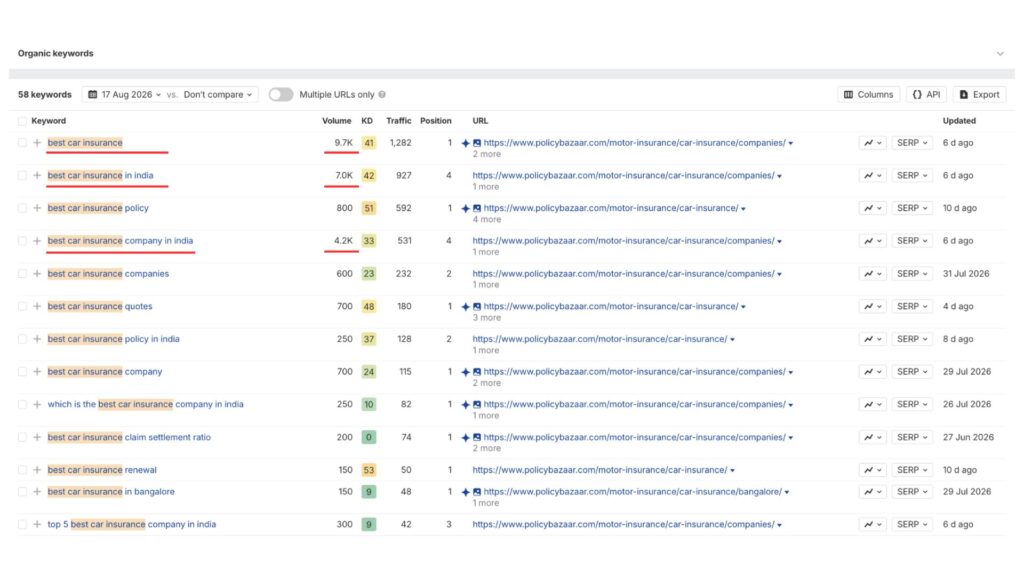Click the URL column header
The width and height of the screenshot is (1024, 576).
click(480, 121)
